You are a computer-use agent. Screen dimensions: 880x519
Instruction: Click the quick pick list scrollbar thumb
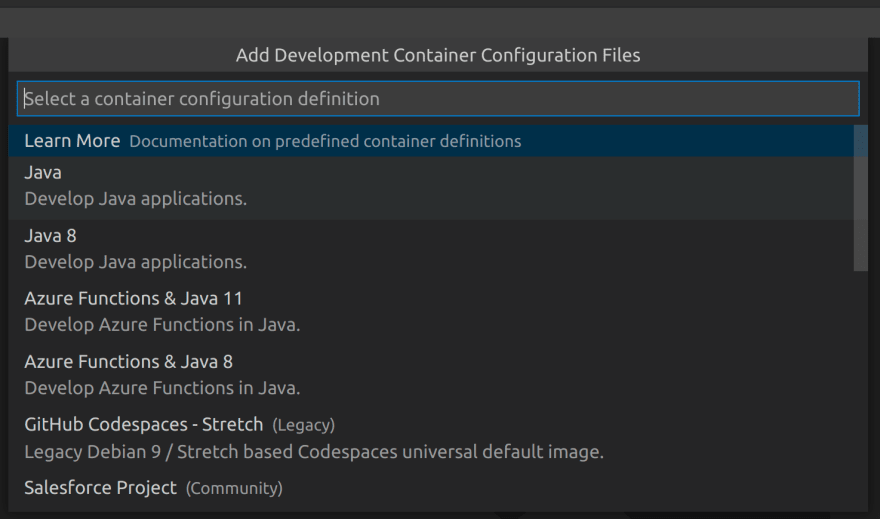860,198
